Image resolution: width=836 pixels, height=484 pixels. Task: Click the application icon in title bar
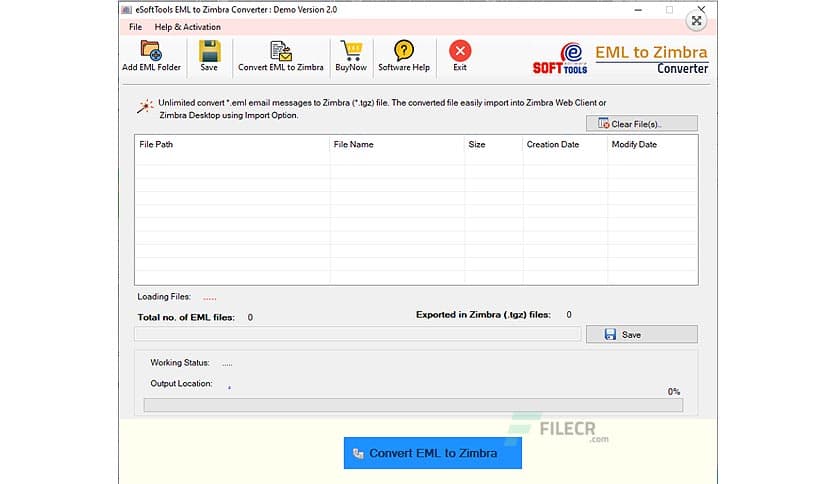(x=126, y=10)
